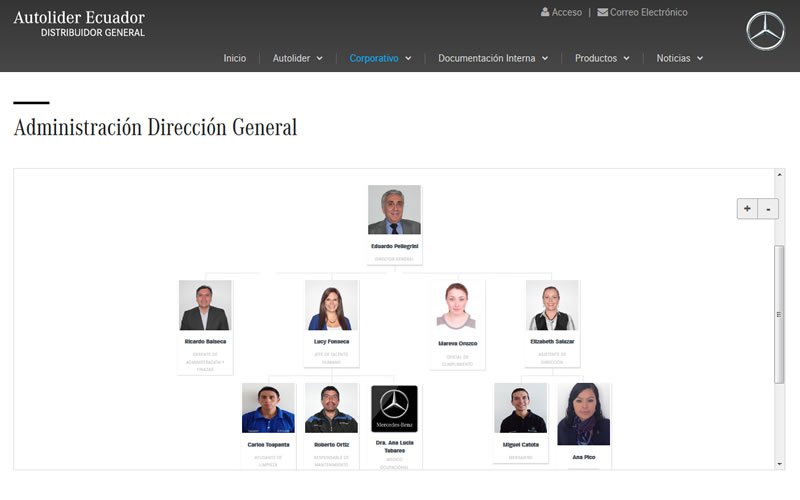
Task: Expand the Autolider dropdown menu
Action: 297,58
